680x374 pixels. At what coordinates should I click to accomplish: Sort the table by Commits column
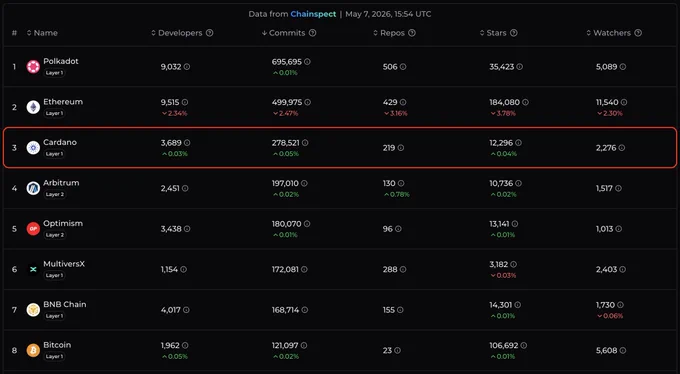point(284,33)
